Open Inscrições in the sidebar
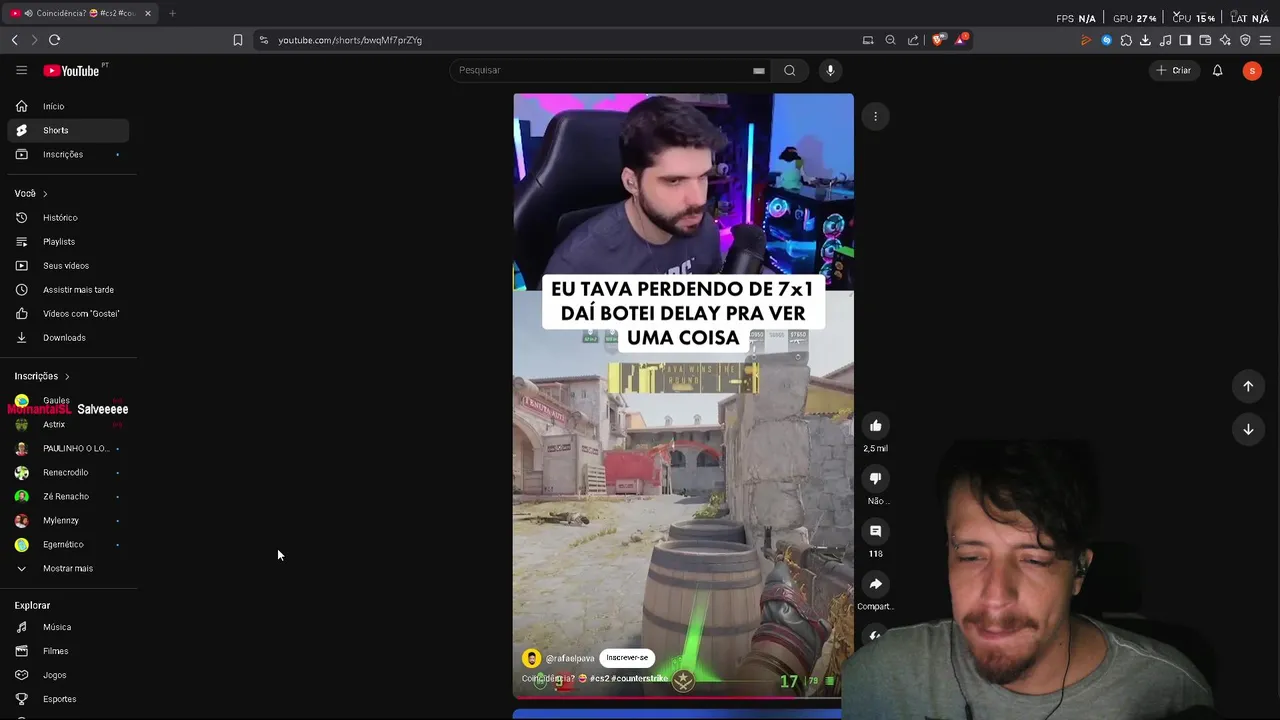The height and width of the screenshot is (720, 1280). [x=68, y=154]
